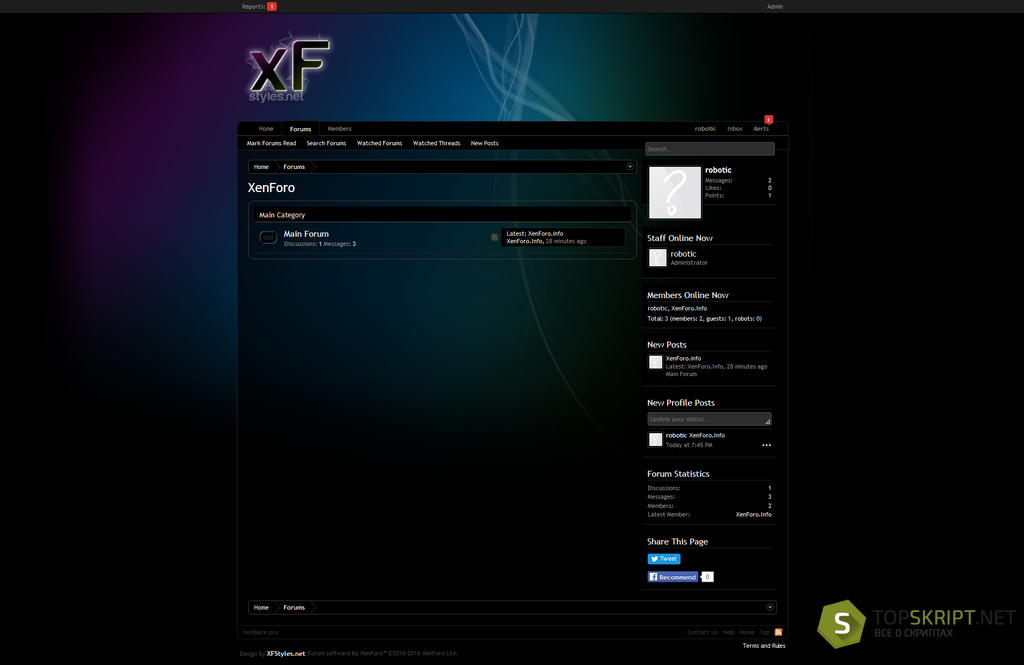Viewport: 1024px width, 665px height.
Task: Go to Watched Threads
Action: coord(436,143)
